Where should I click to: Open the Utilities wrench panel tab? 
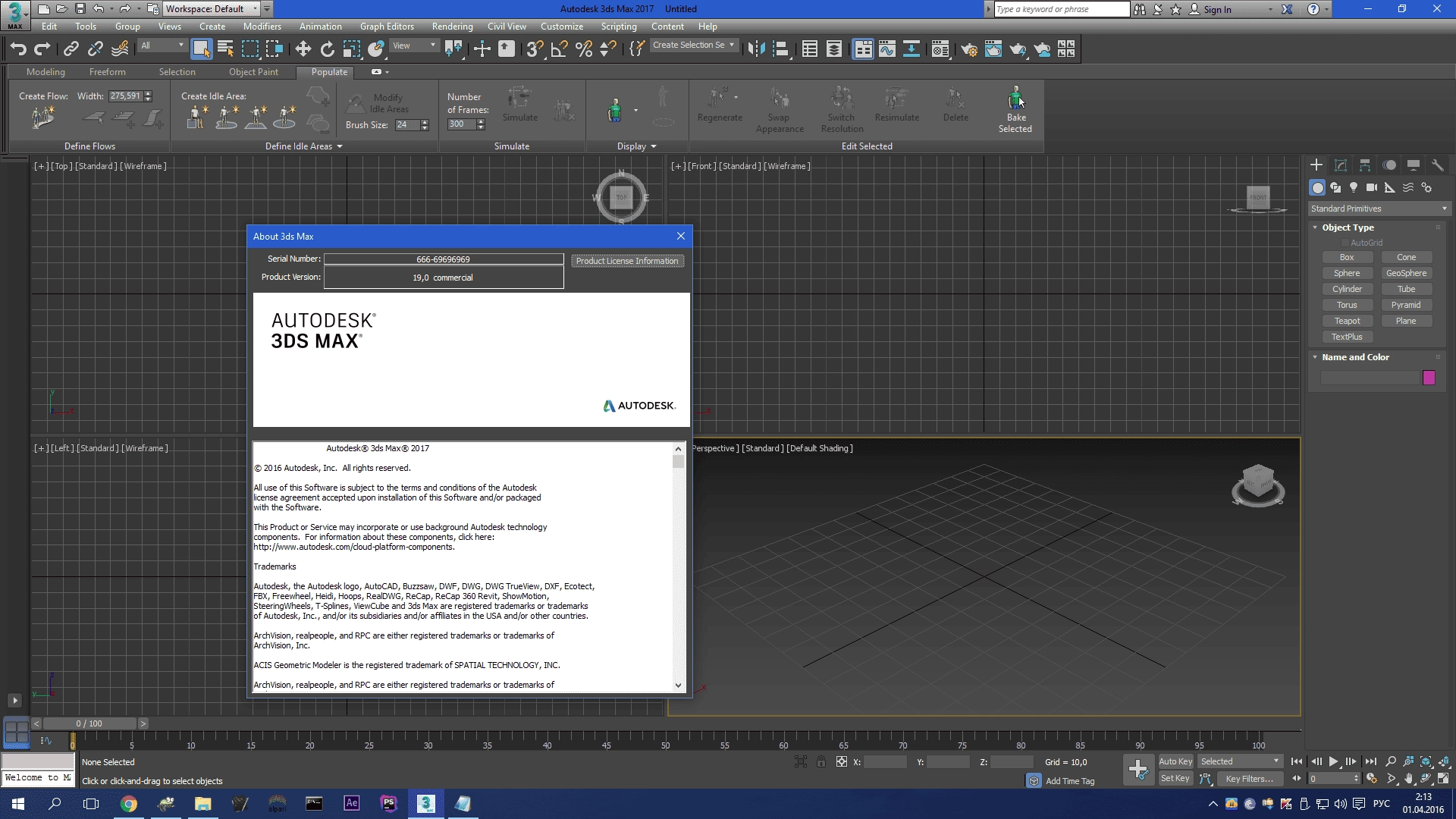1437,165
